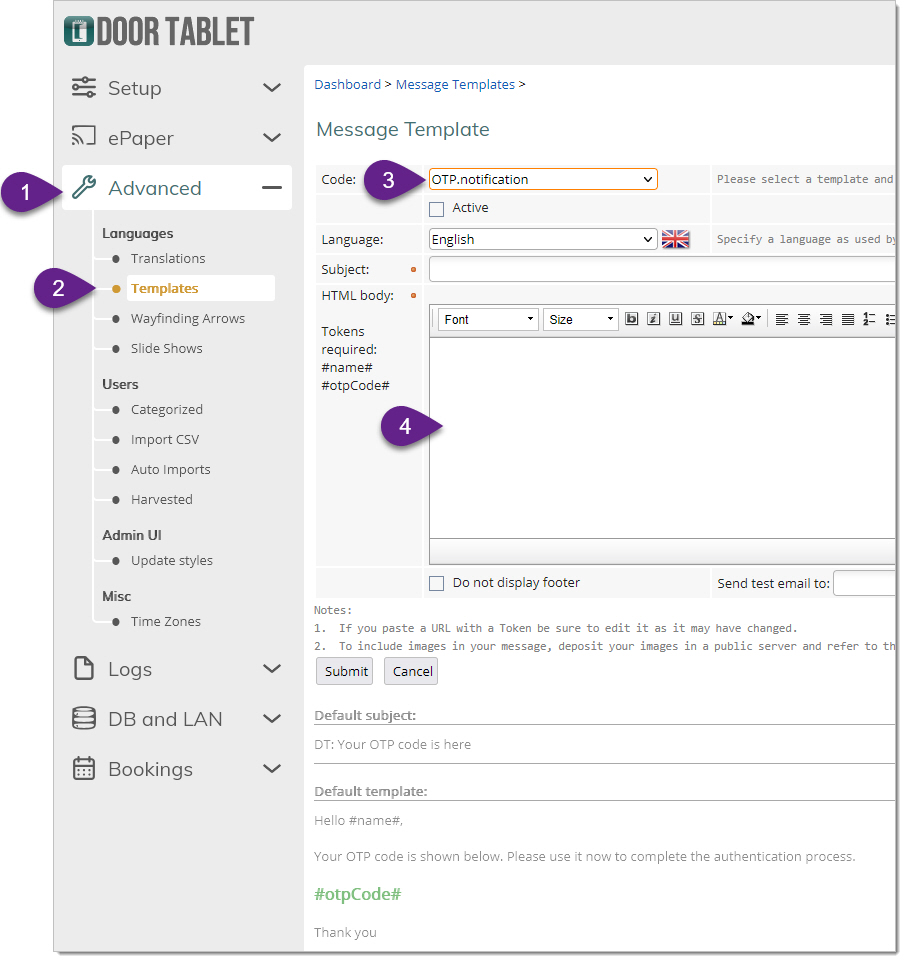The image size is (904, 960).
Task: Open the Font dropdown in the editor
Action: [x=488, y=319]
